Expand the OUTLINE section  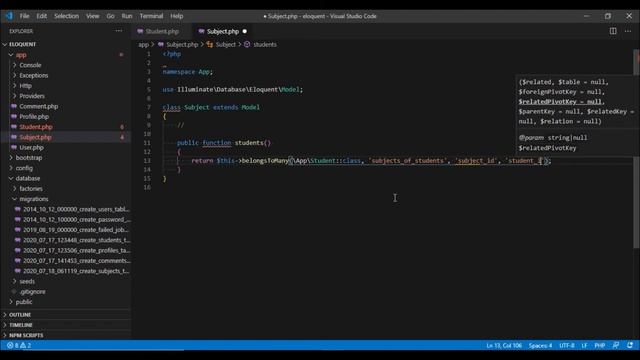20,315
